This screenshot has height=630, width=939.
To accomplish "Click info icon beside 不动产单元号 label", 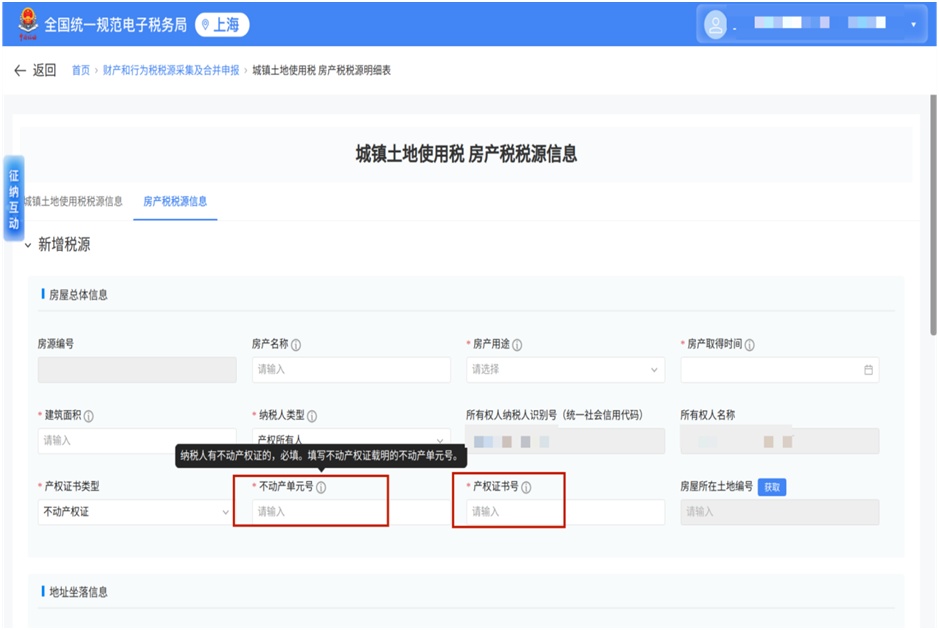I will click(321, 488).
